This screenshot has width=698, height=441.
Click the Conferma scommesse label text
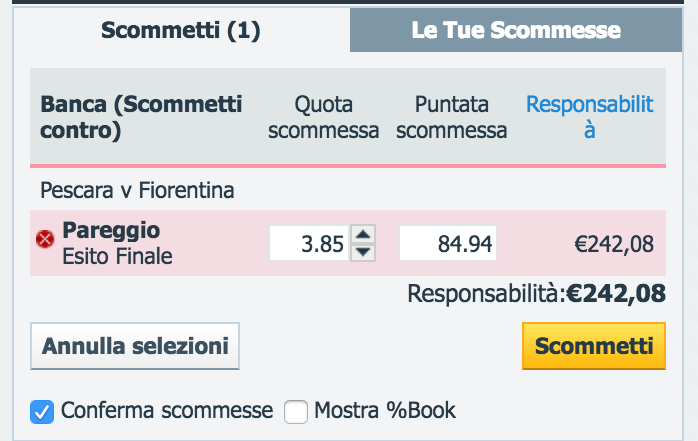coord(167,410)
